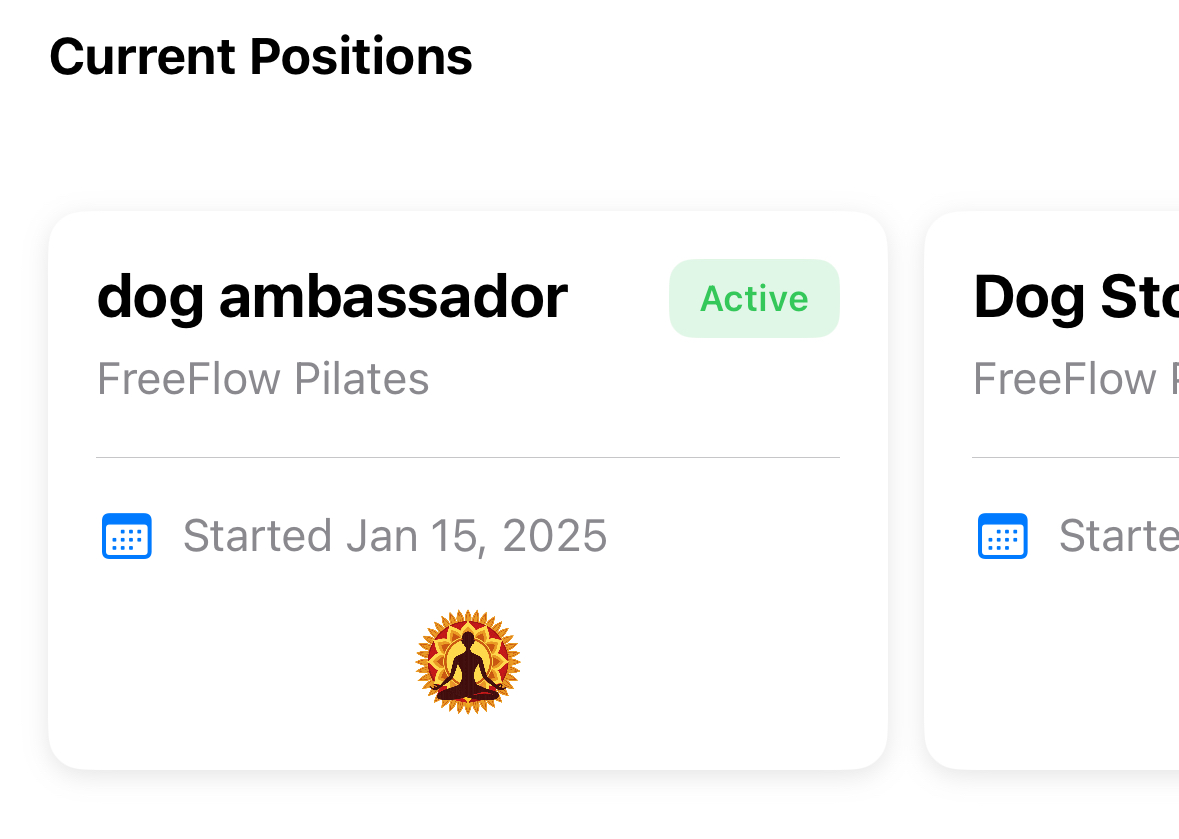The height and width of the screenshot is (839, 1179).
Task: Click the calendar icon on the second card
Action: 1002,536
